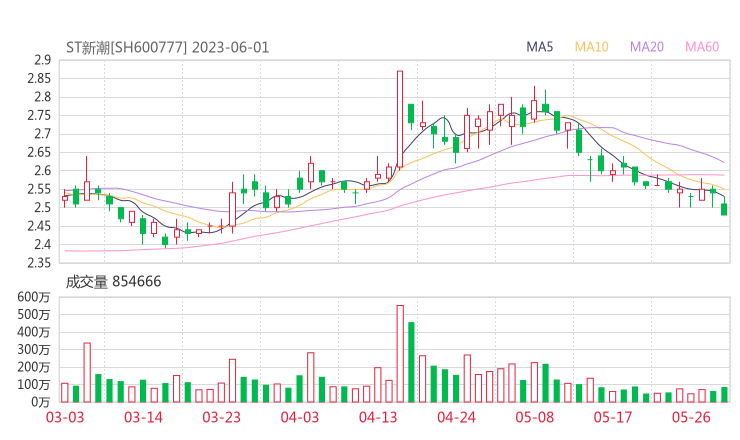Click the 04-13 date axis label

[378, 417]
